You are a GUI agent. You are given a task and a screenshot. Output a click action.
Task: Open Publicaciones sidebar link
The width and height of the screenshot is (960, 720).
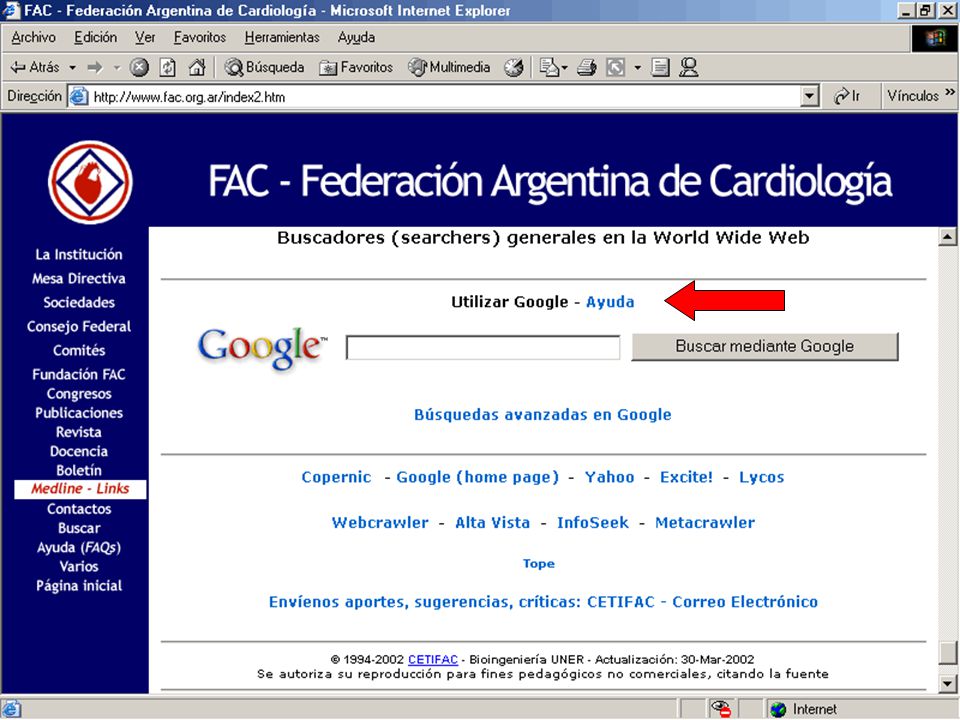click(x=79, y=413)
